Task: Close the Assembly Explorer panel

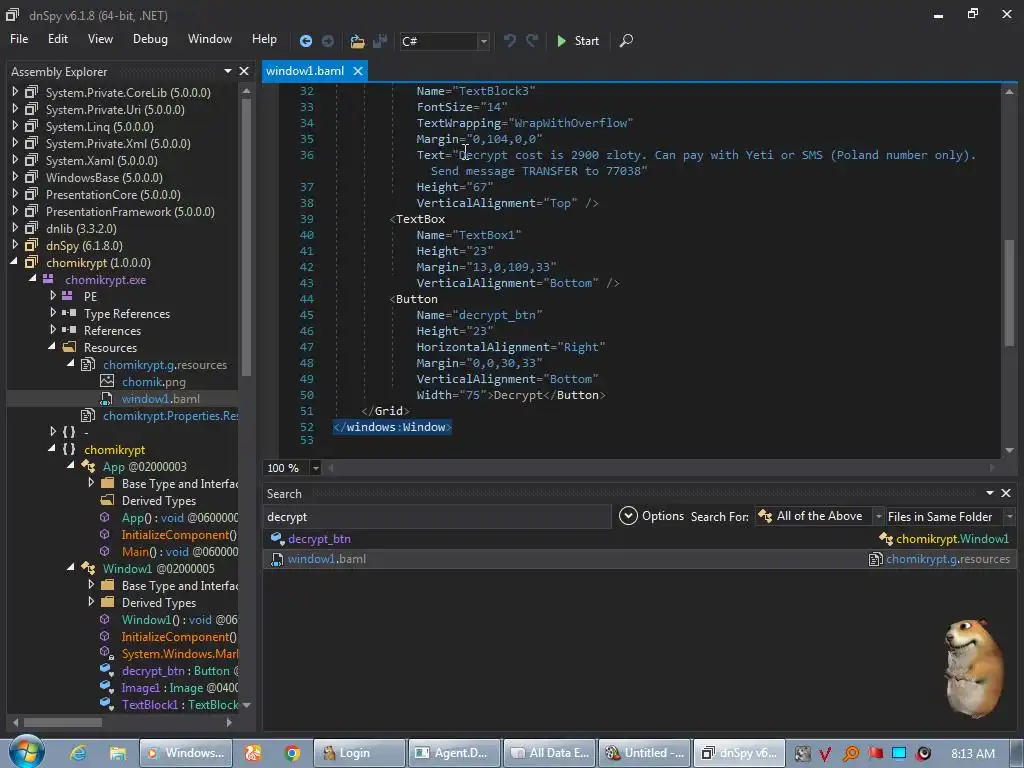Action: pos(244,71)
